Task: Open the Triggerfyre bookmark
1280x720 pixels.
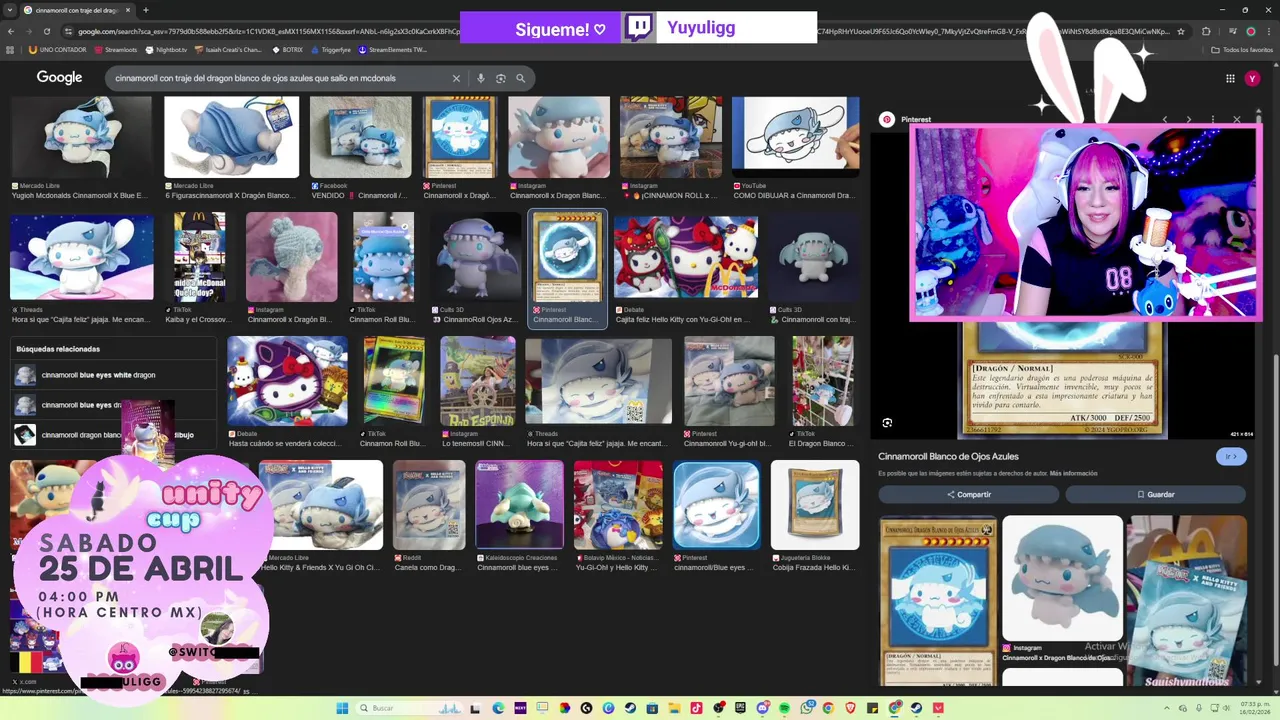Action: pyautogui.click(x=331, y=50)
